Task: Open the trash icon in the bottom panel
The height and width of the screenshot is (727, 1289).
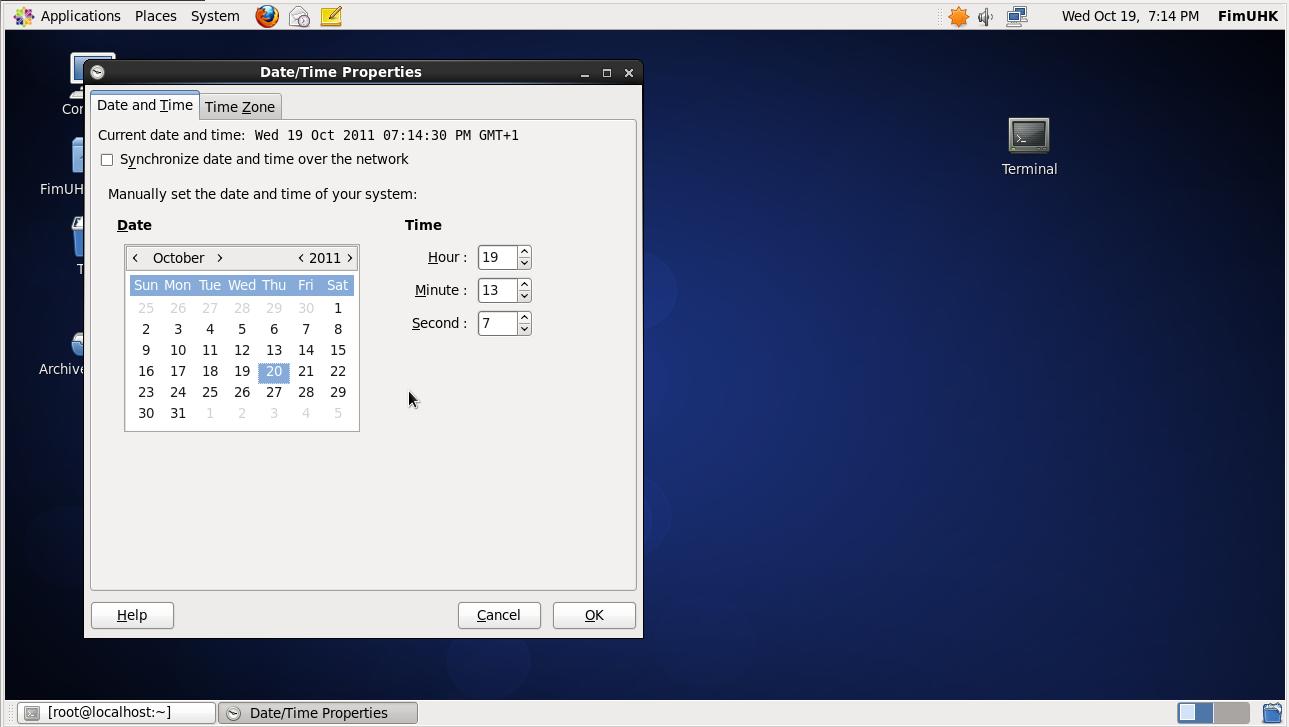Action: tap(1272, 713)
